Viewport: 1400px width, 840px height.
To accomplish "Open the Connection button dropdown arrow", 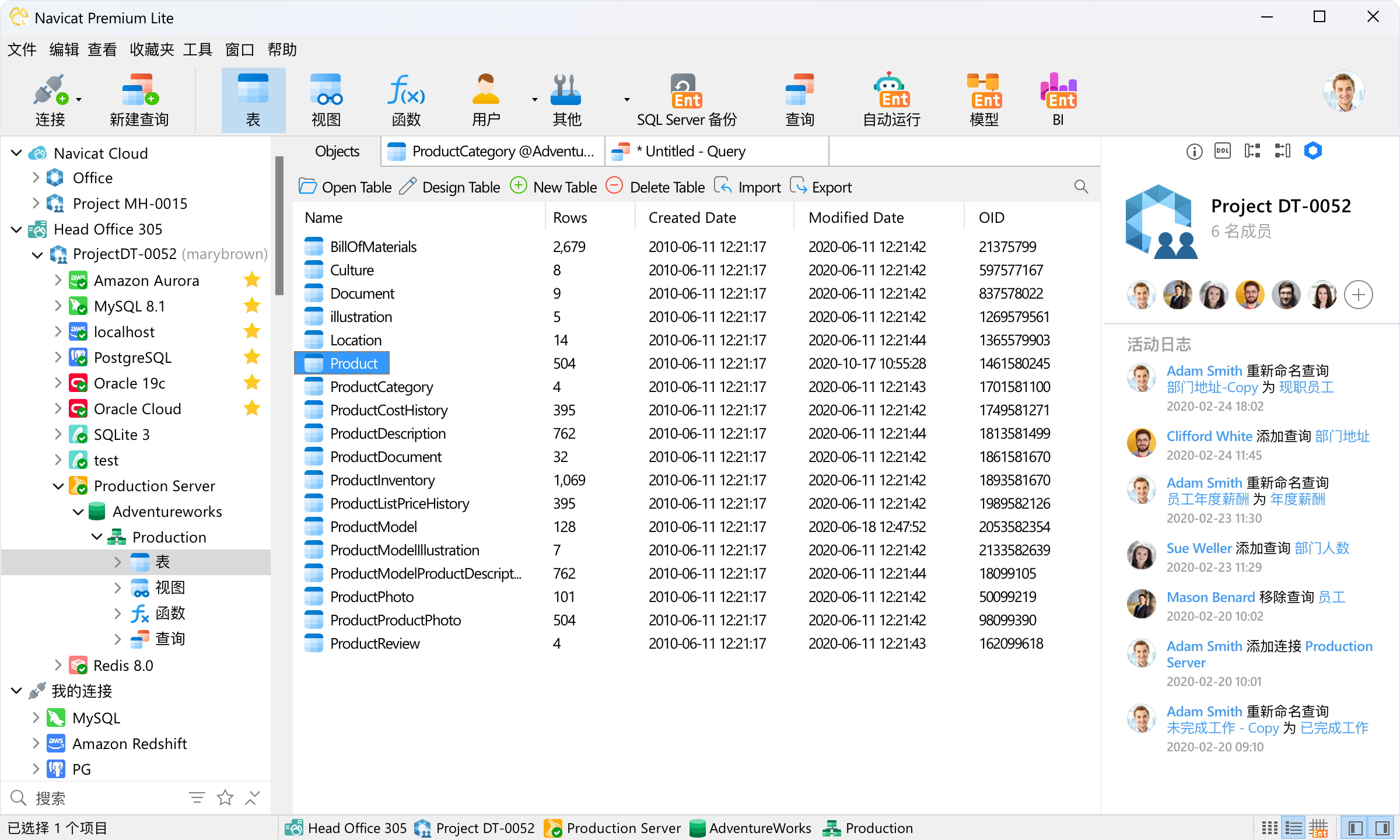I will click(x=79, y=100).
